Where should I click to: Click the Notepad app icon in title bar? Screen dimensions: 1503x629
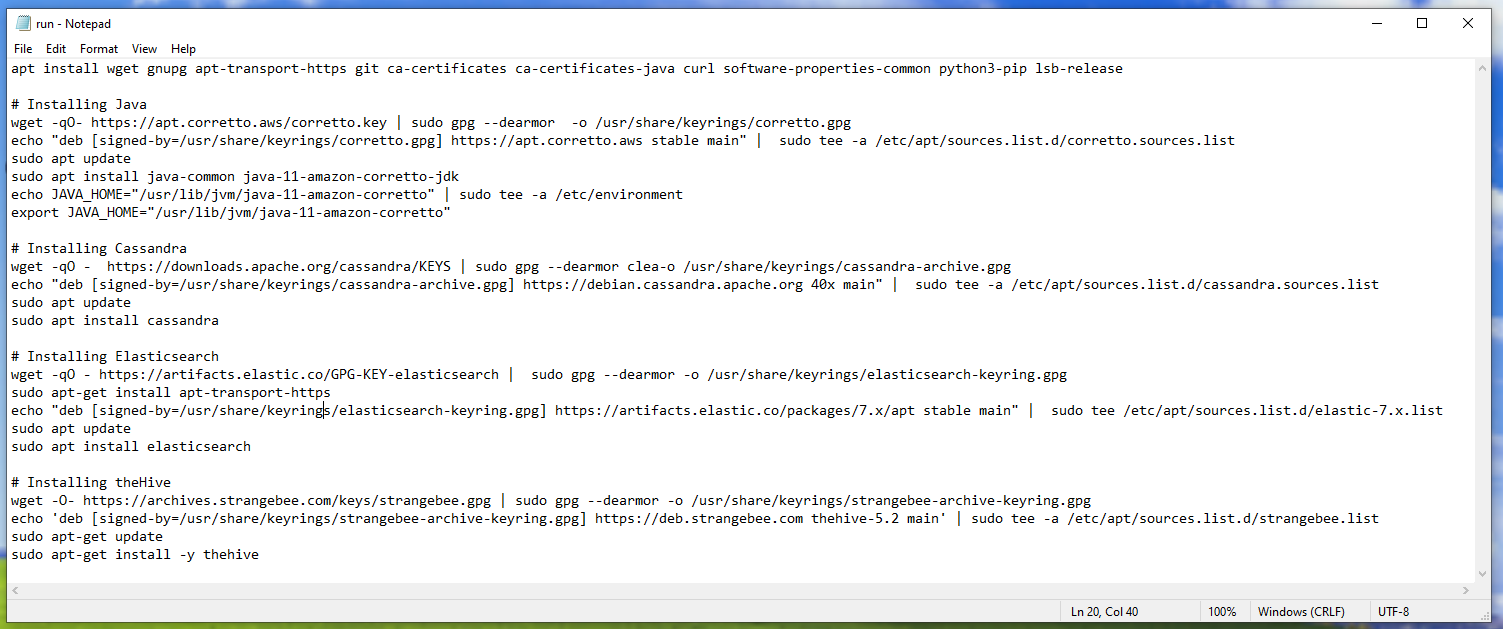[x=23, y=24]
